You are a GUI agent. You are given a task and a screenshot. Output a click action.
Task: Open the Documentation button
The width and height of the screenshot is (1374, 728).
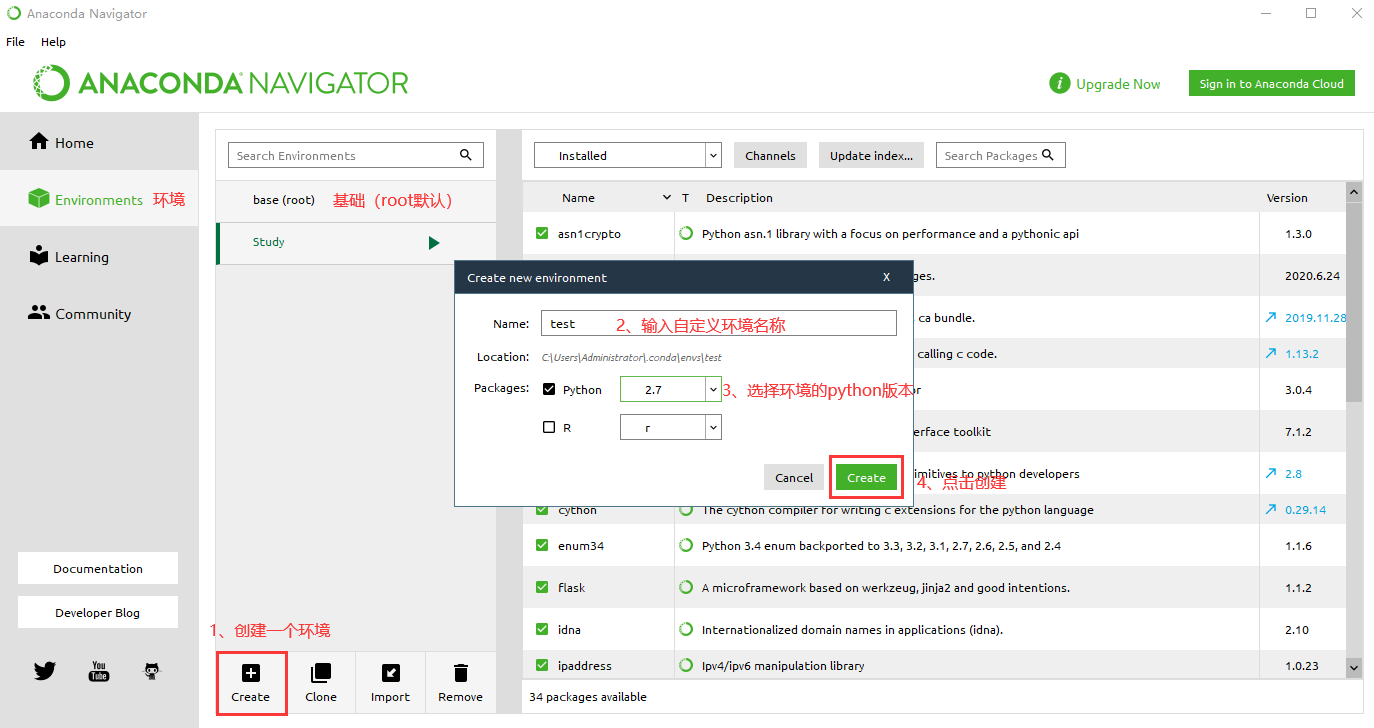(x=98, y=568)
